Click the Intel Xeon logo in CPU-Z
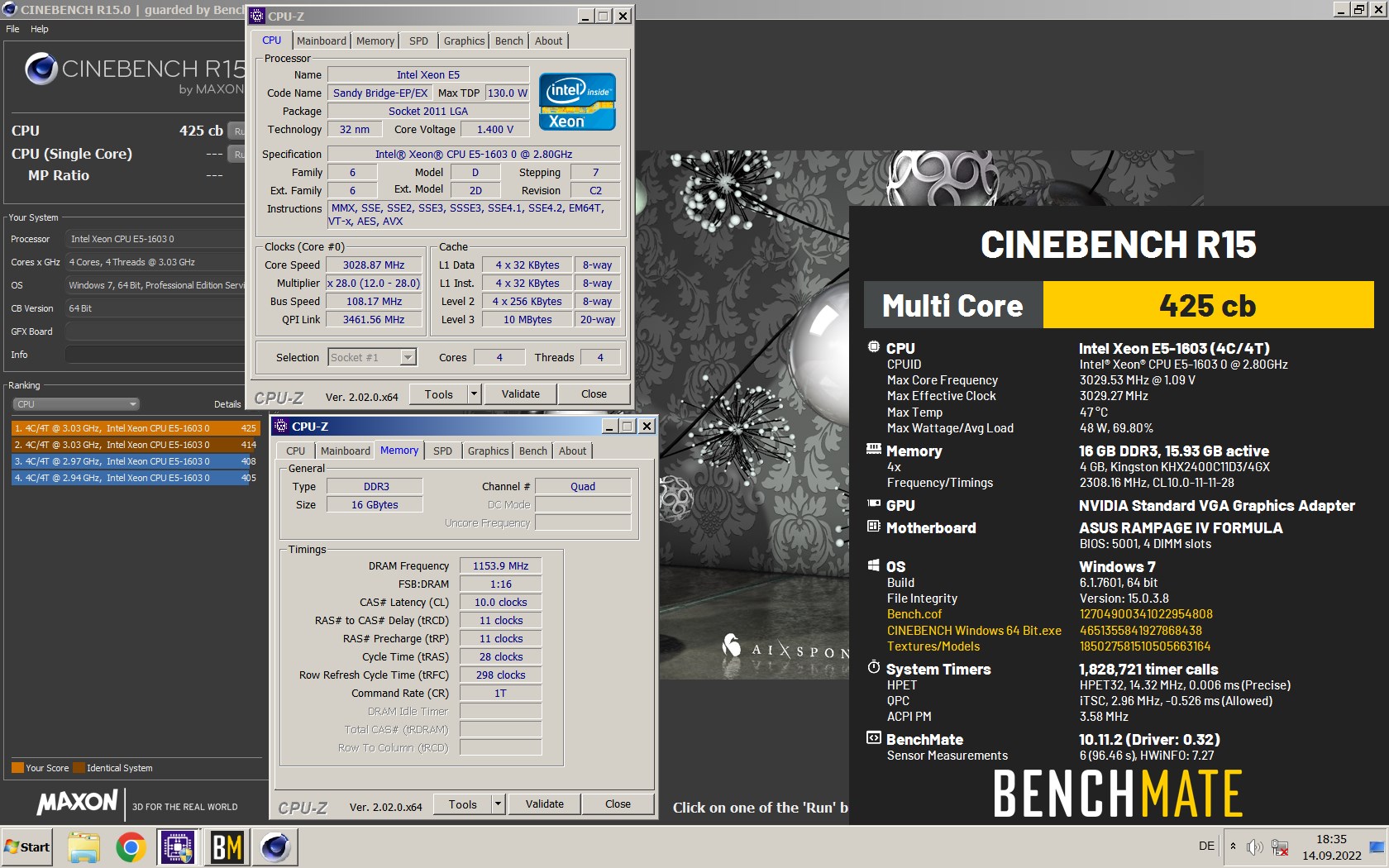 click(577, 101)
